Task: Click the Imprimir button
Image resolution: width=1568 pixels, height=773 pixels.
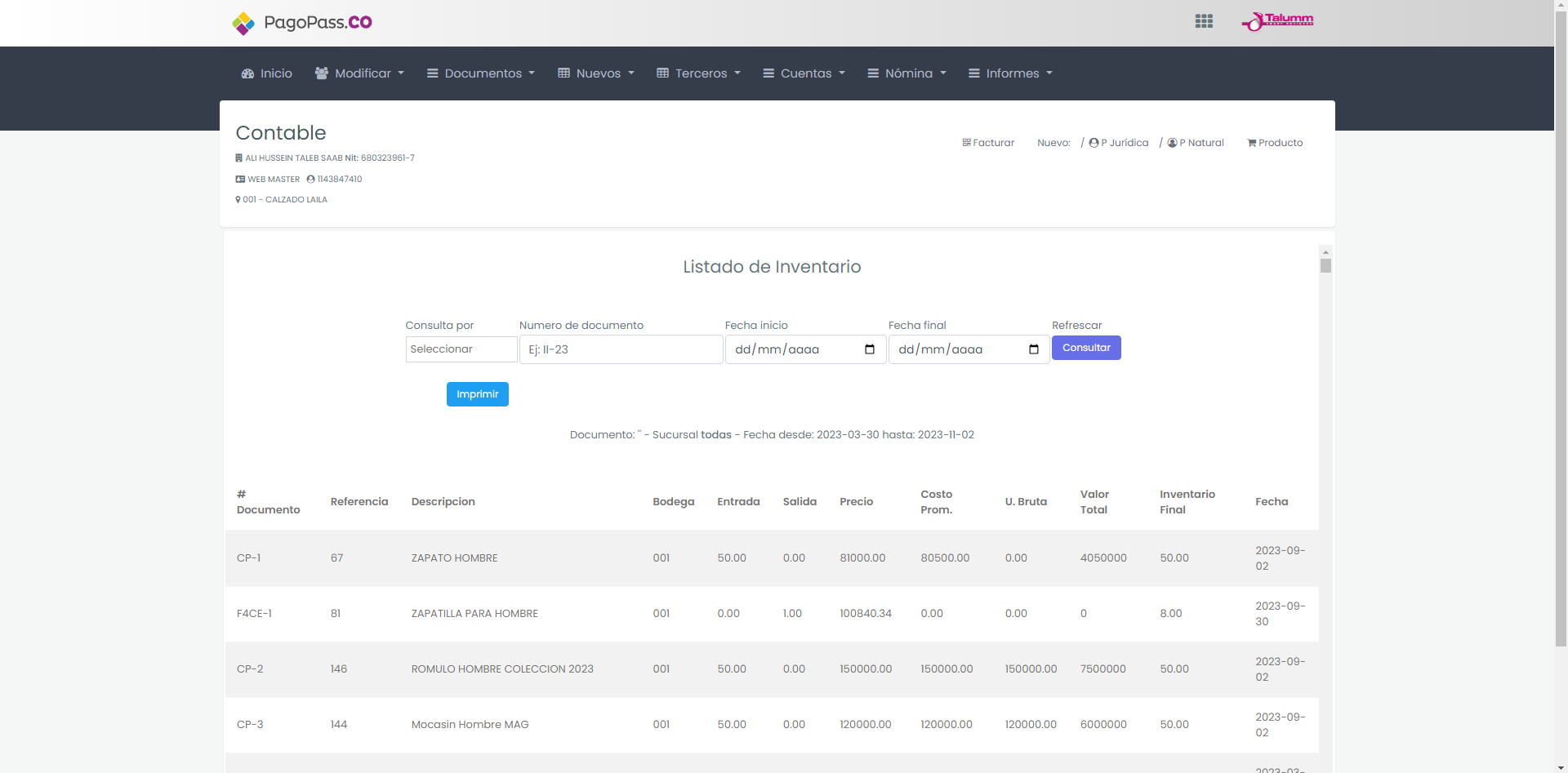Action: (477, 394)
